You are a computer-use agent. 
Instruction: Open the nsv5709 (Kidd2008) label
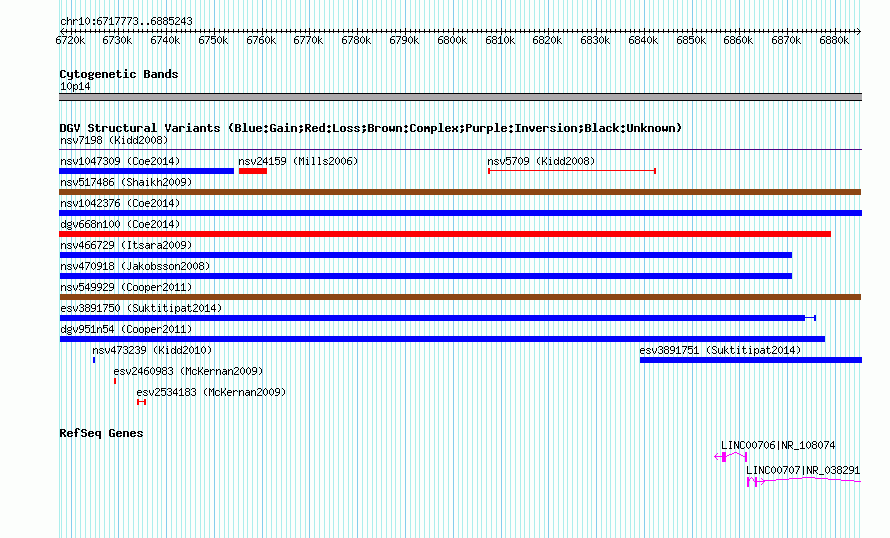tap(541, 161)
